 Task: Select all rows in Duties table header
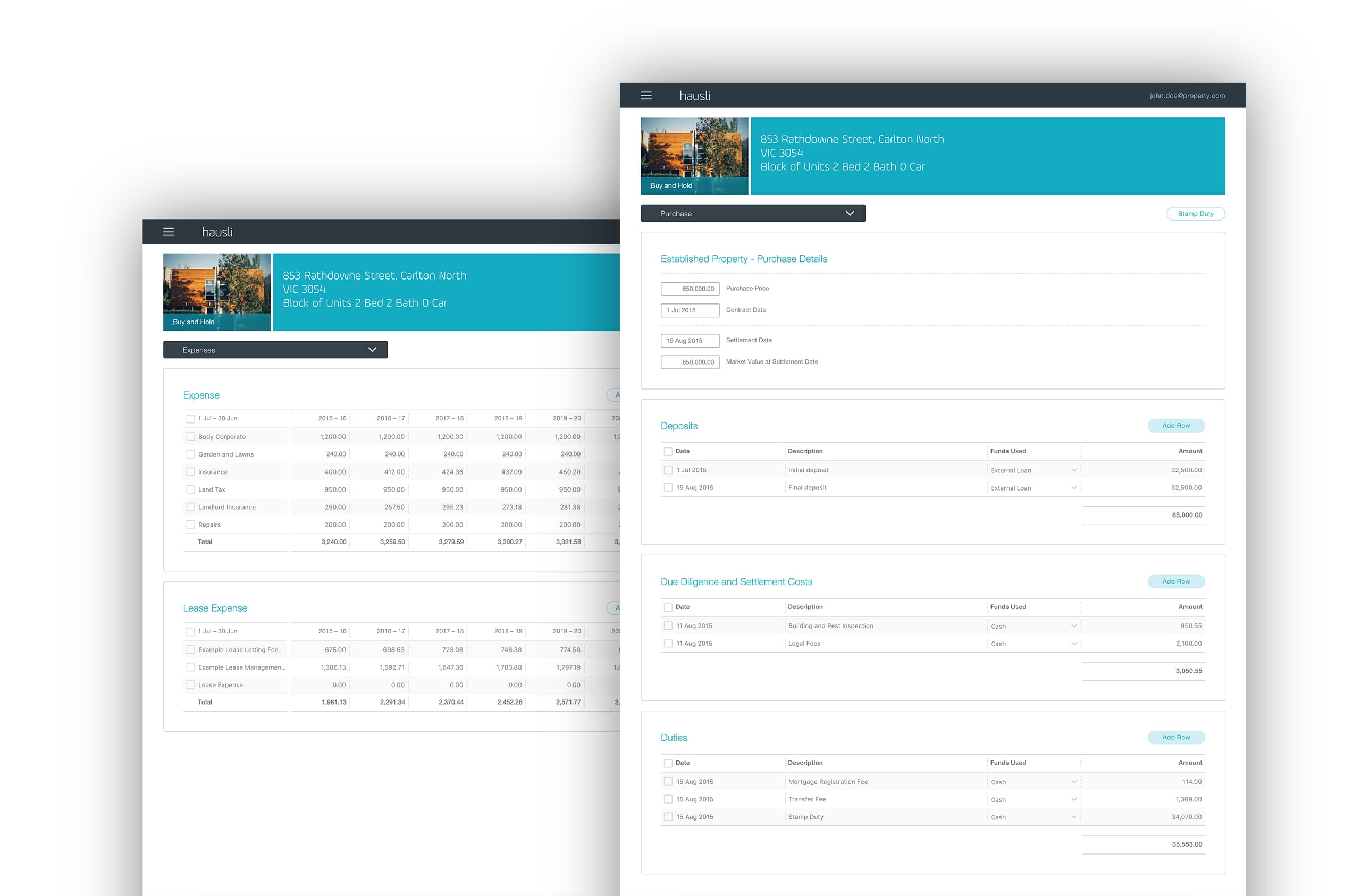(x=668, y=763)
